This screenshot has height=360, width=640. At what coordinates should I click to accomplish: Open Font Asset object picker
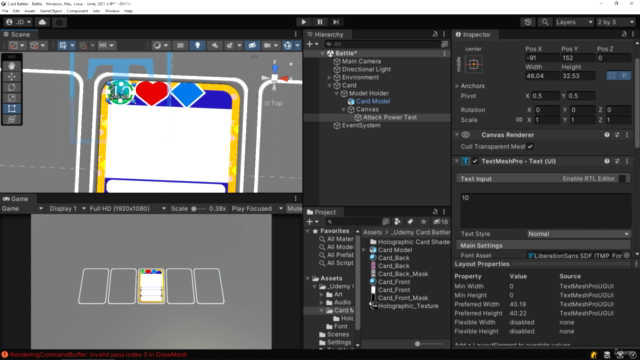(627, 256)
